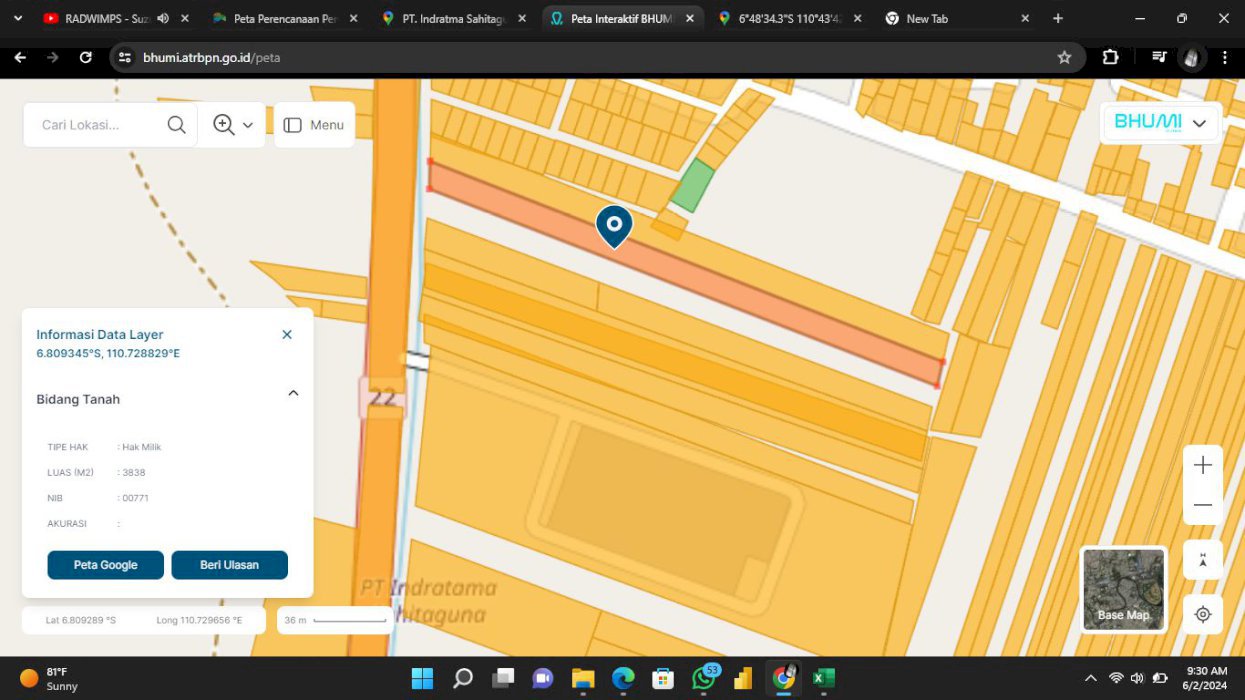Close the Informasi Data Layer panel
1245x700 pixels.
click(x=287, y=335)
